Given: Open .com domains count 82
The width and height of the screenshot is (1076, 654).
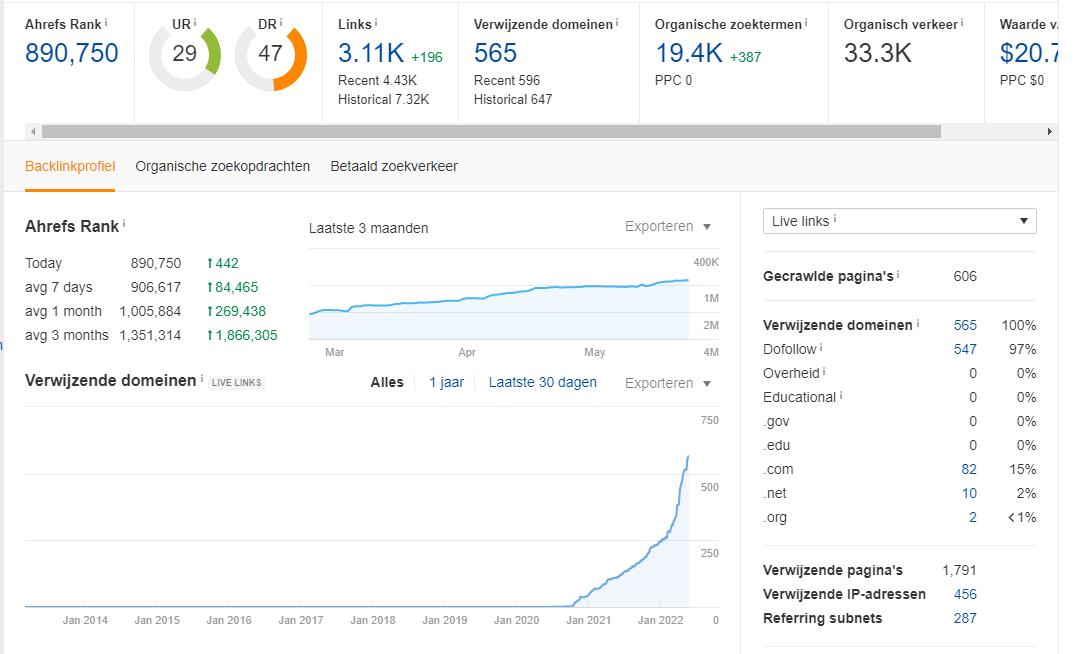Looking at the screenshot, I should pos(969,469).
